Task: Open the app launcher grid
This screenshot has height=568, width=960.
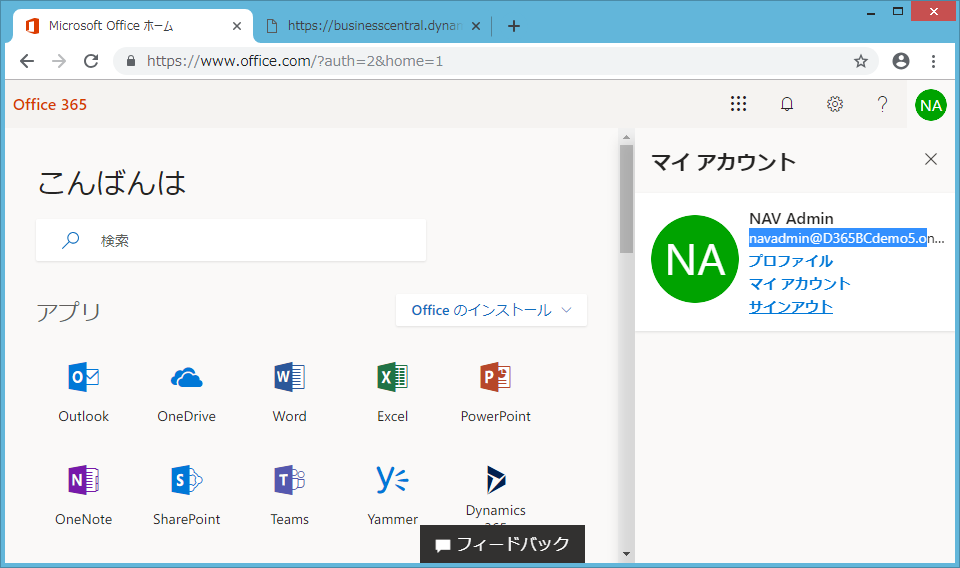Action: coord(738,104)
